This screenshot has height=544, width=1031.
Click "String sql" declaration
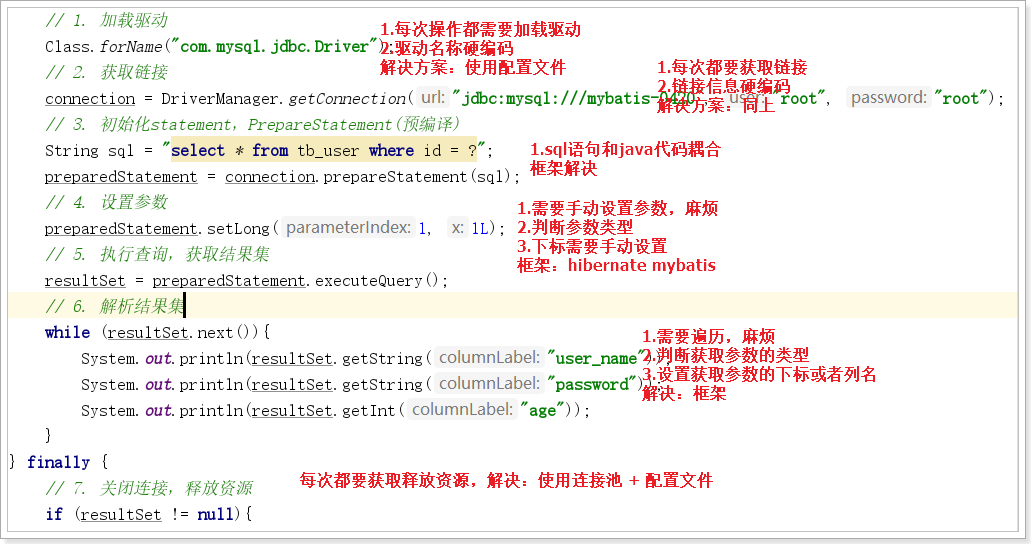pos(89,151)
